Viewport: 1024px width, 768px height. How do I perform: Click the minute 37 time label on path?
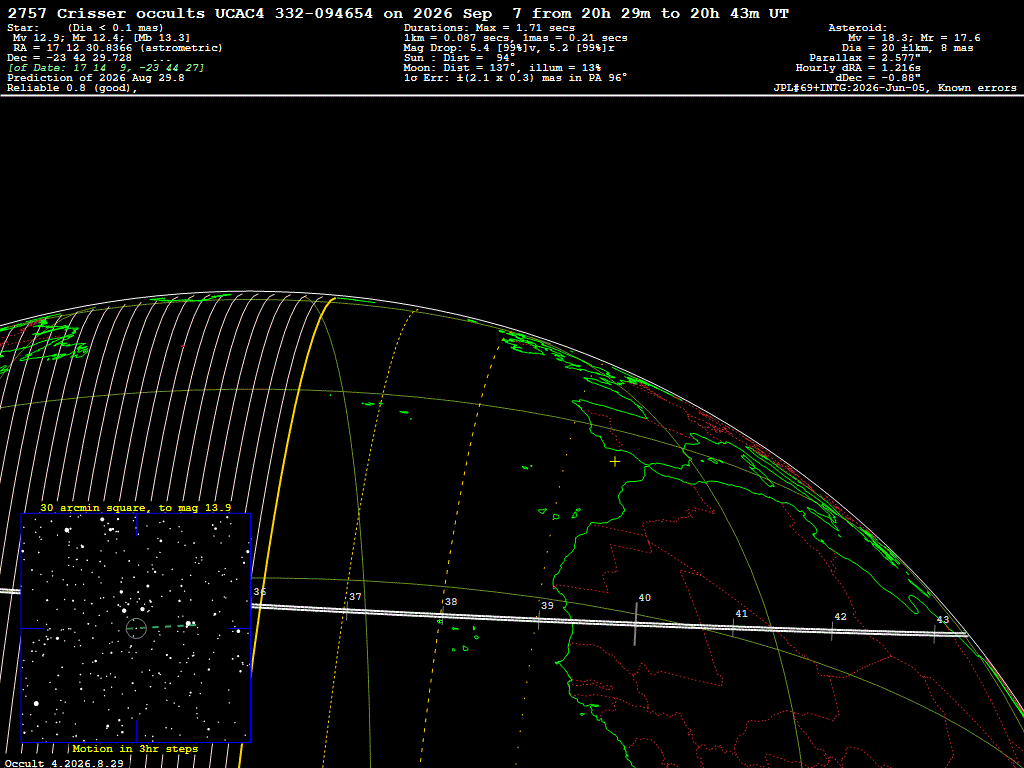point(355,597)
